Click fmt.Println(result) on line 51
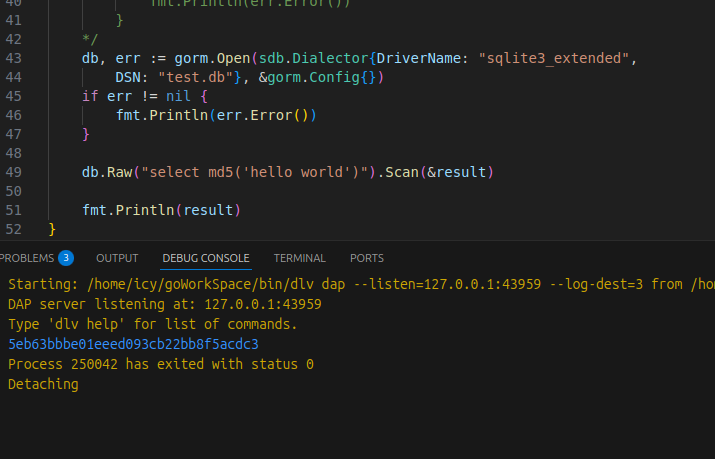 point(161,210)
